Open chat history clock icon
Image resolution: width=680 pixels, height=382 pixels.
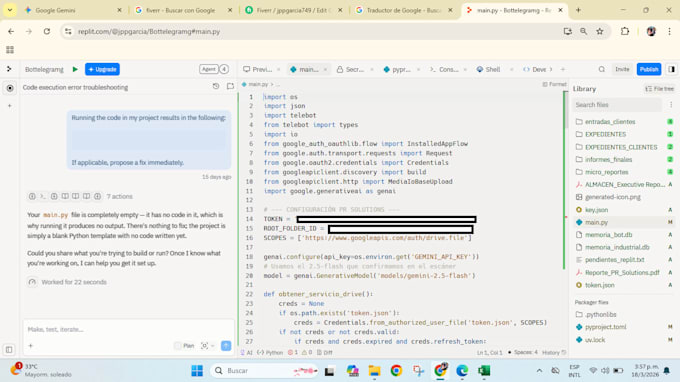click(x=216, y=86)
